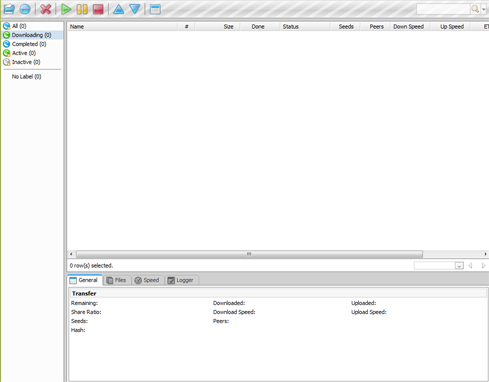Click the red Stop torrent icon
Screen dimensions: 489x382
point(98,9)
